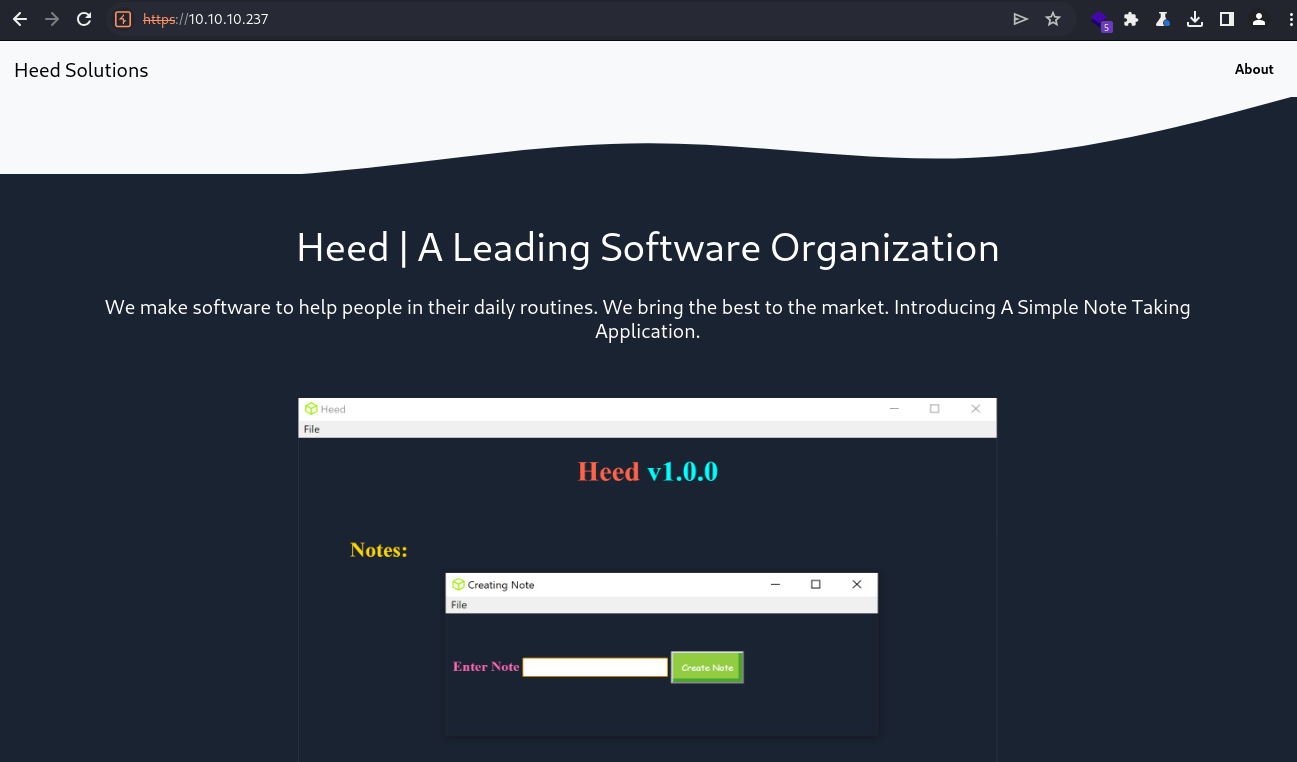Open the Extensions puzzle-piece menu
Screen dimensions: 1297x762
pyautogui.click(x=1131, y=19)
